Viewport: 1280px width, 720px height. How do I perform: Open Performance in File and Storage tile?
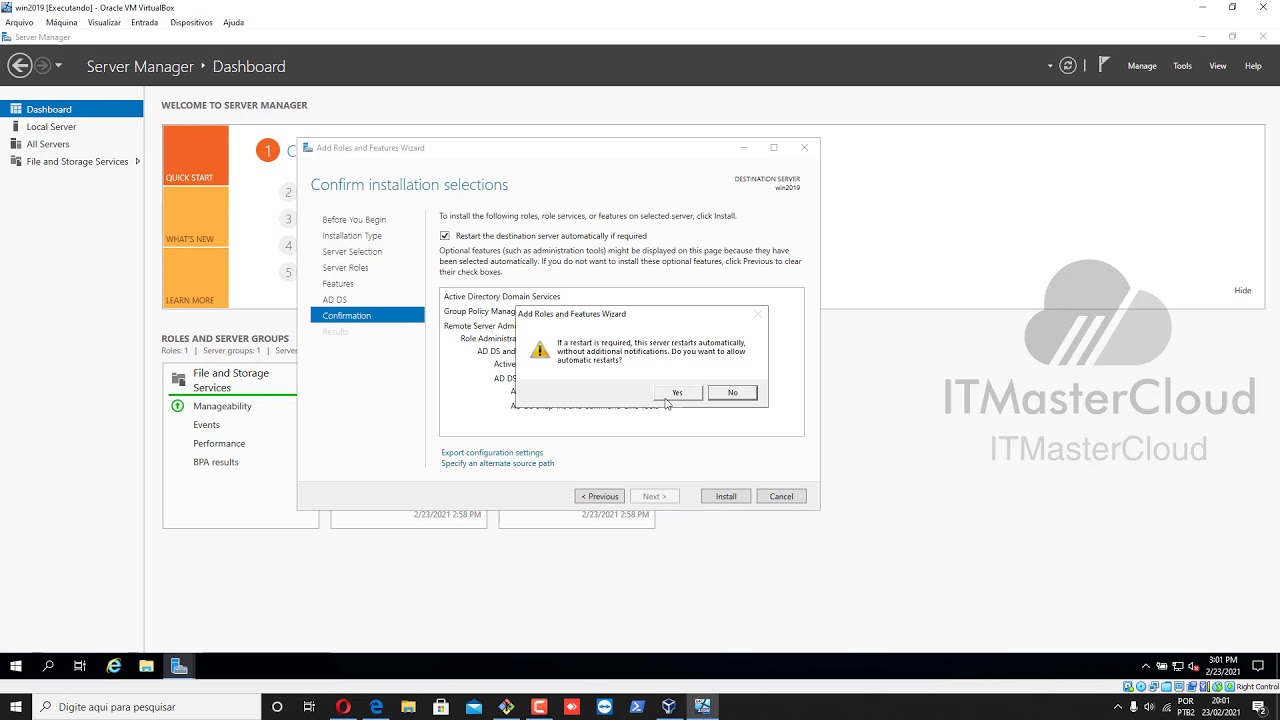219,444
